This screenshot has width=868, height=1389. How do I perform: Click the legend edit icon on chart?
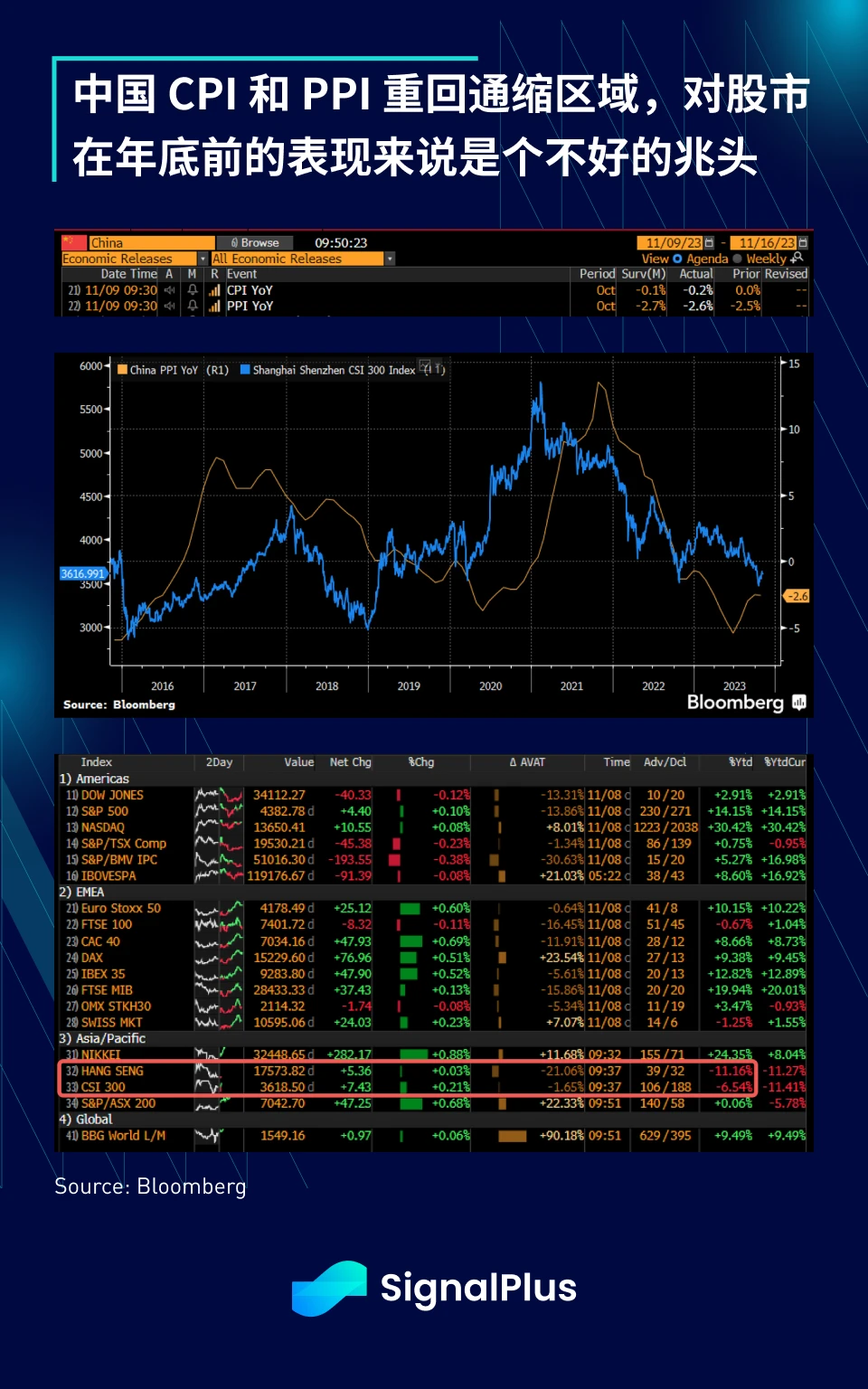[x=426, y=368]
